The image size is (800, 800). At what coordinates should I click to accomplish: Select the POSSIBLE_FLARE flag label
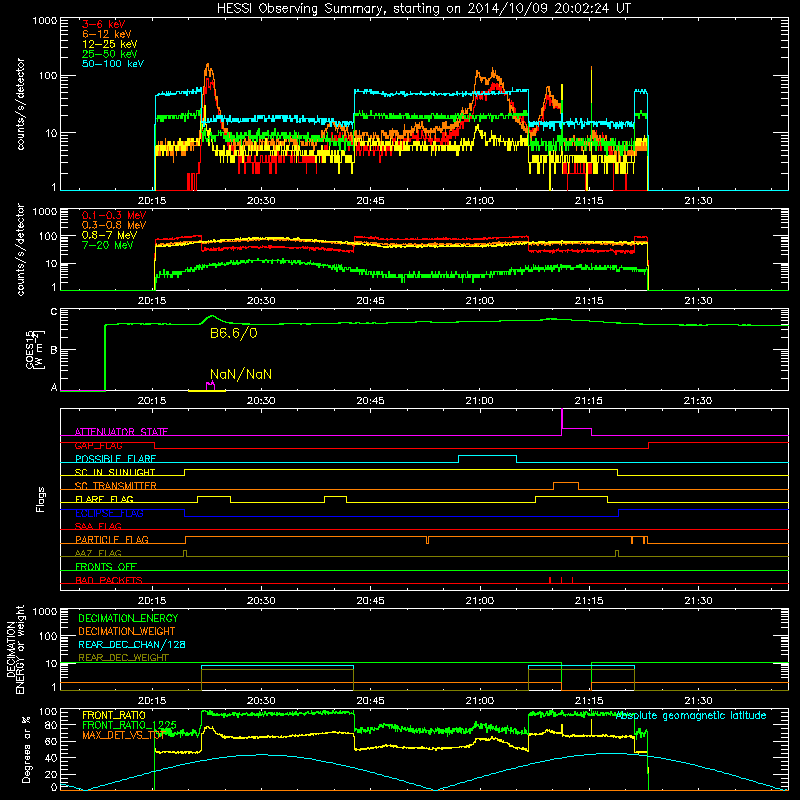115,459
